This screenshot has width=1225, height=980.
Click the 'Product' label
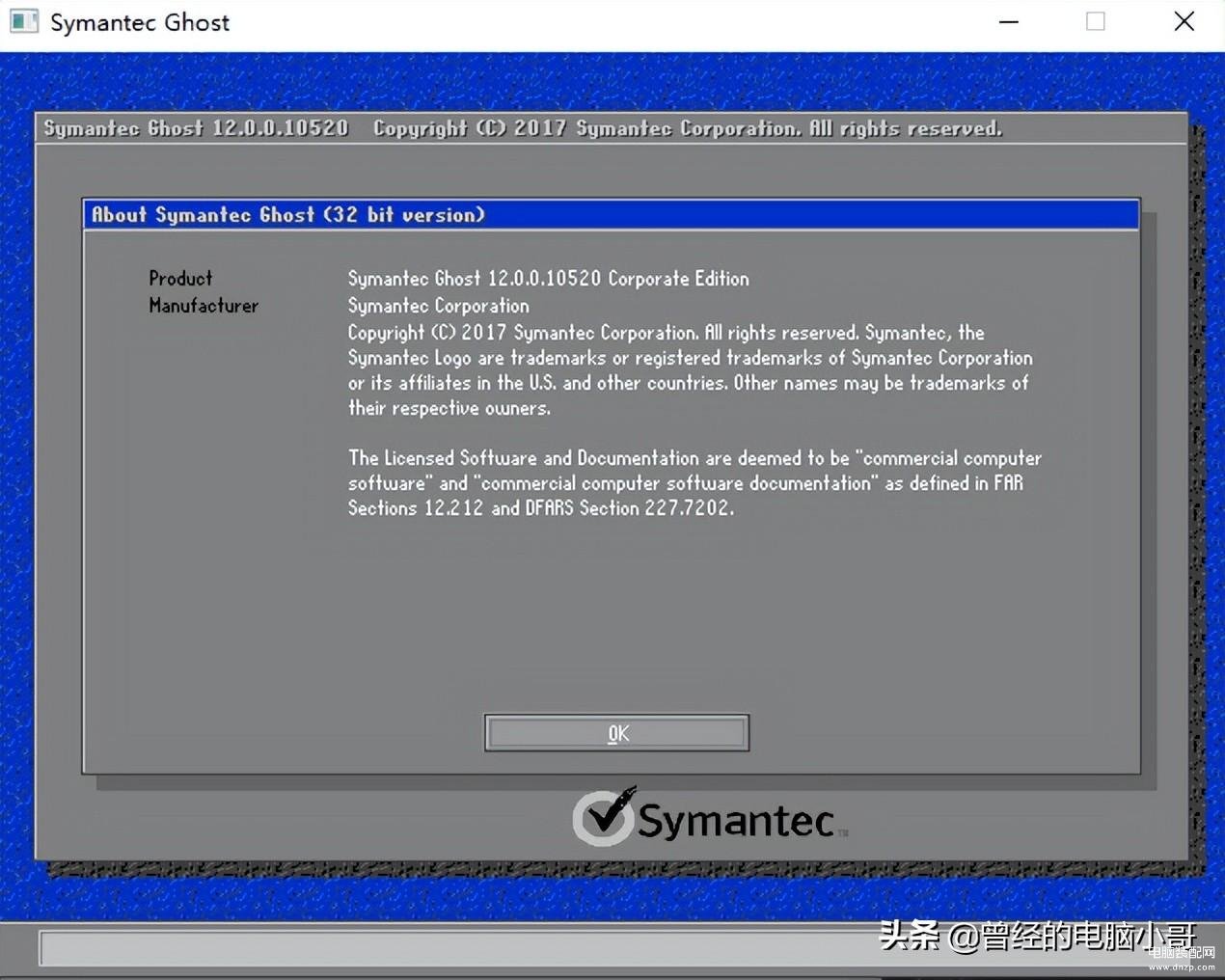(x=180, y=279)
